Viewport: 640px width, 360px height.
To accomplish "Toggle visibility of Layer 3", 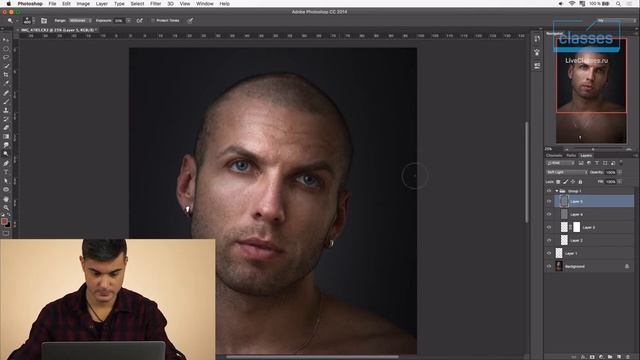I will click(x=549, y=227).
